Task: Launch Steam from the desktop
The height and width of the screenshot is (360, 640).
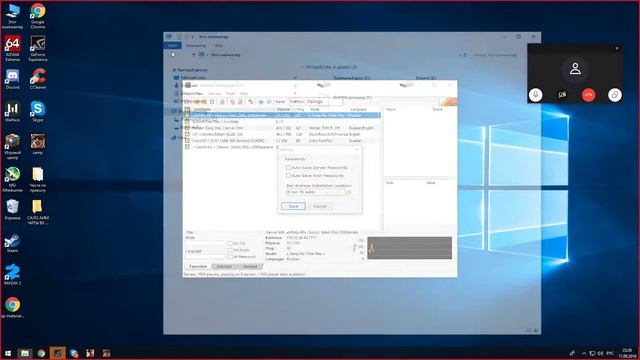Action: [12, 242]
